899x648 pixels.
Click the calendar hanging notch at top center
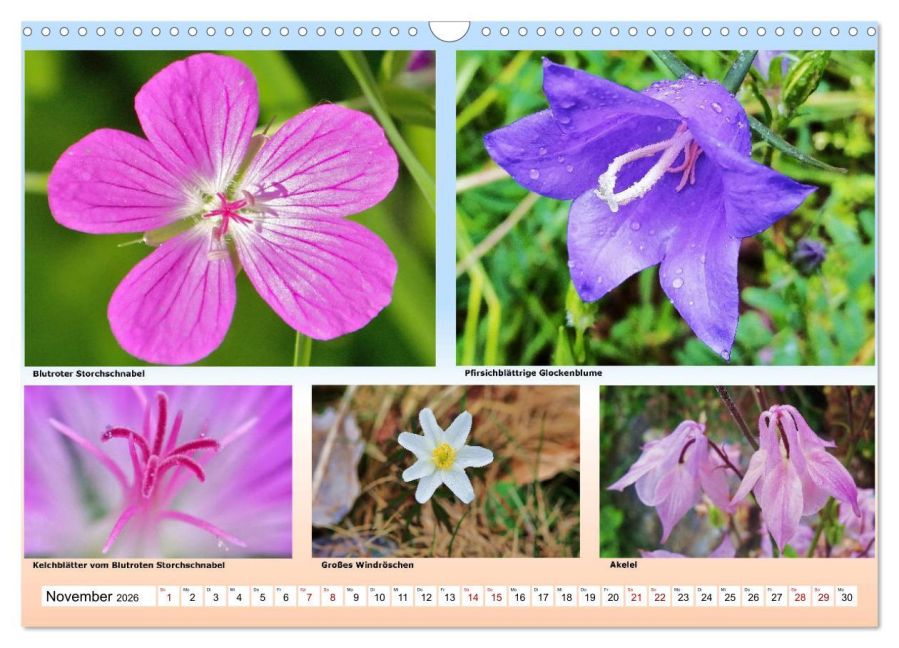[450, 31]
